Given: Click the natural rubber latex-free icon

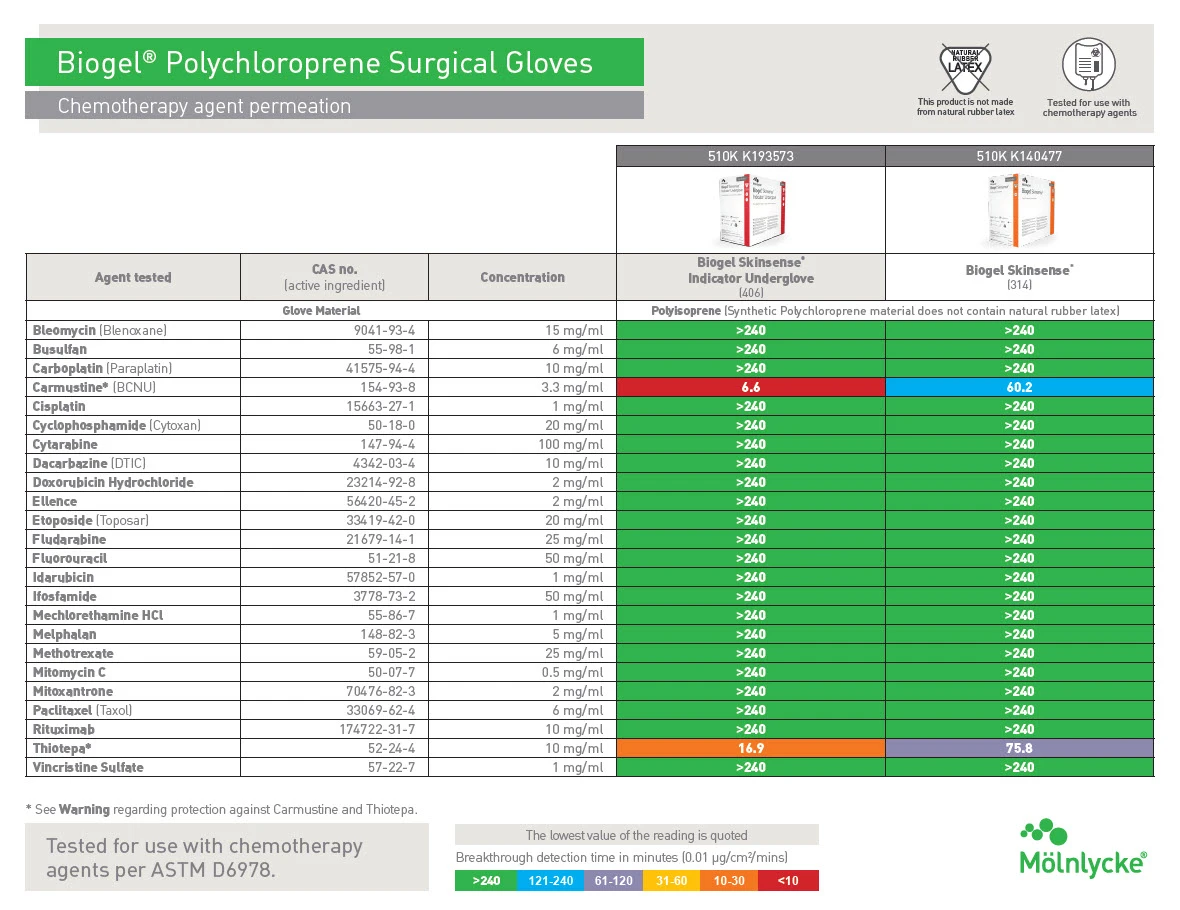Looking at the screenshot, I should click(x=965, y=68).
